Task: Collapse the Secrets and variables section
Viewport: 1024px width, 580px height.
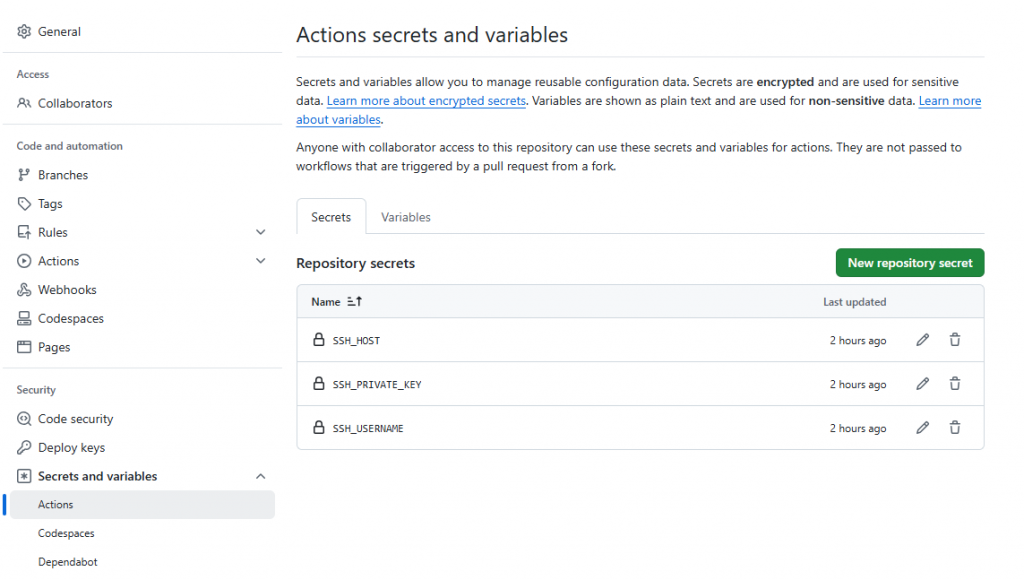Action: (261, 476)
